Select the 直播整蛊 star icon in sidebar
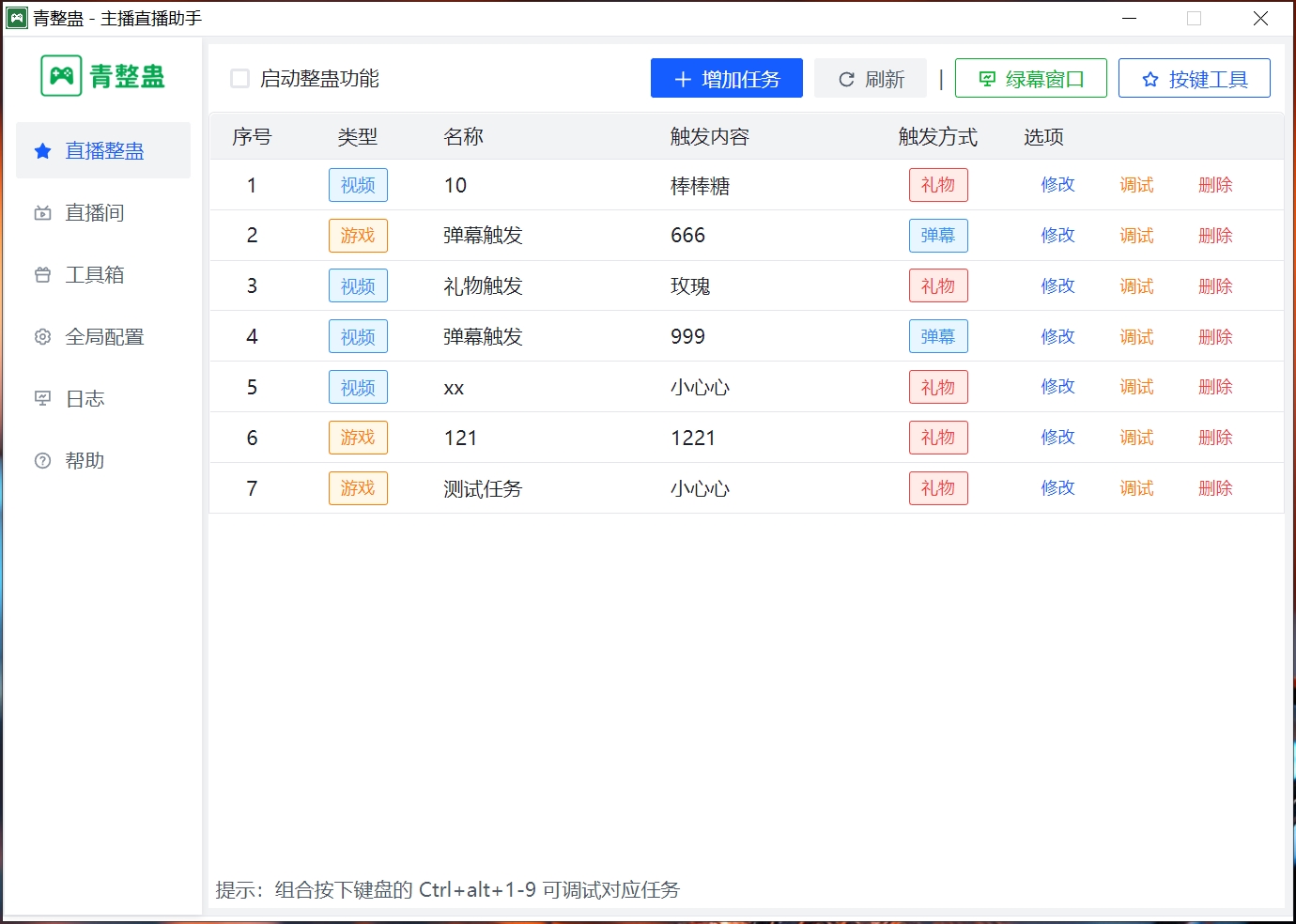Image resolution: width=1296 pixels, height=924 pixels. (x=42, y=149)
